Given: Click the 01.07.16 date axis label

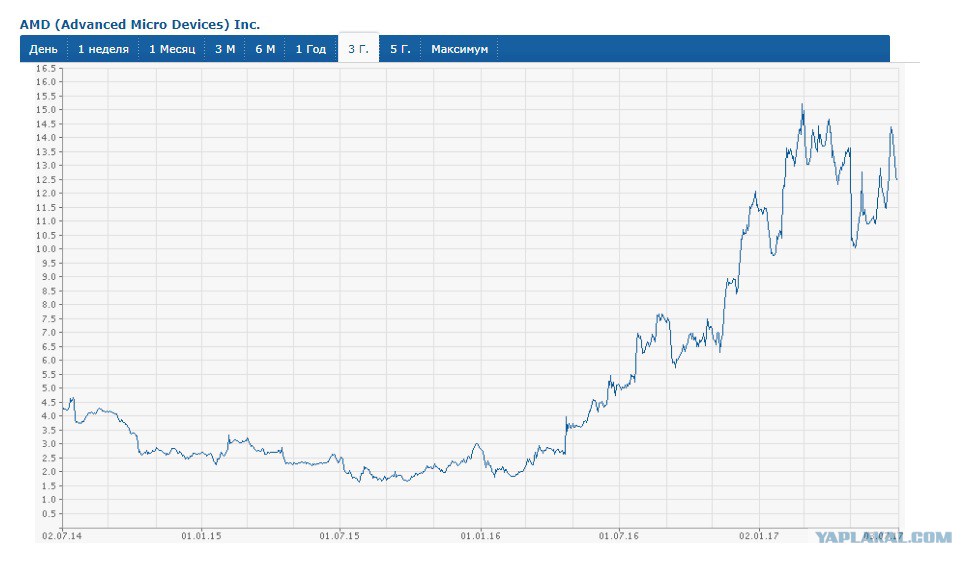Looking at the screenshot, I should [x=619, y=536].
